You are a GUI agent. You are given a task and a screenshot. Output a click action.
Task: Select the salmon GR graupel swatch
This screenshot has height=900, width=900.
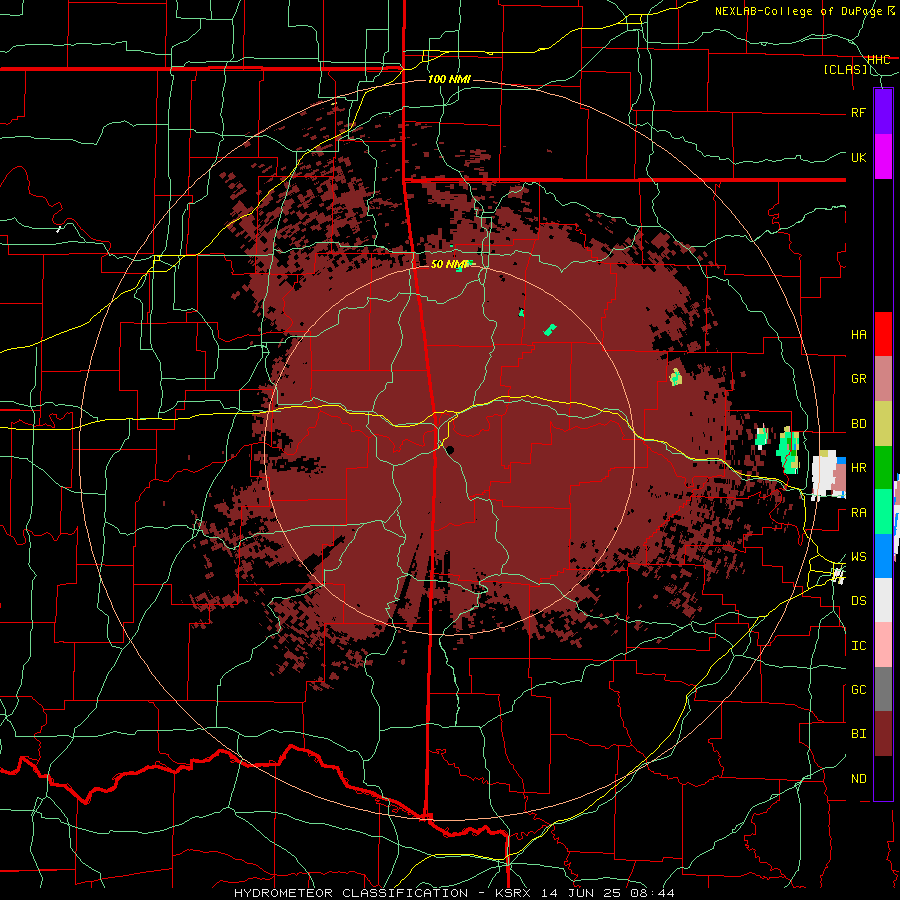[x=883, y=378]
